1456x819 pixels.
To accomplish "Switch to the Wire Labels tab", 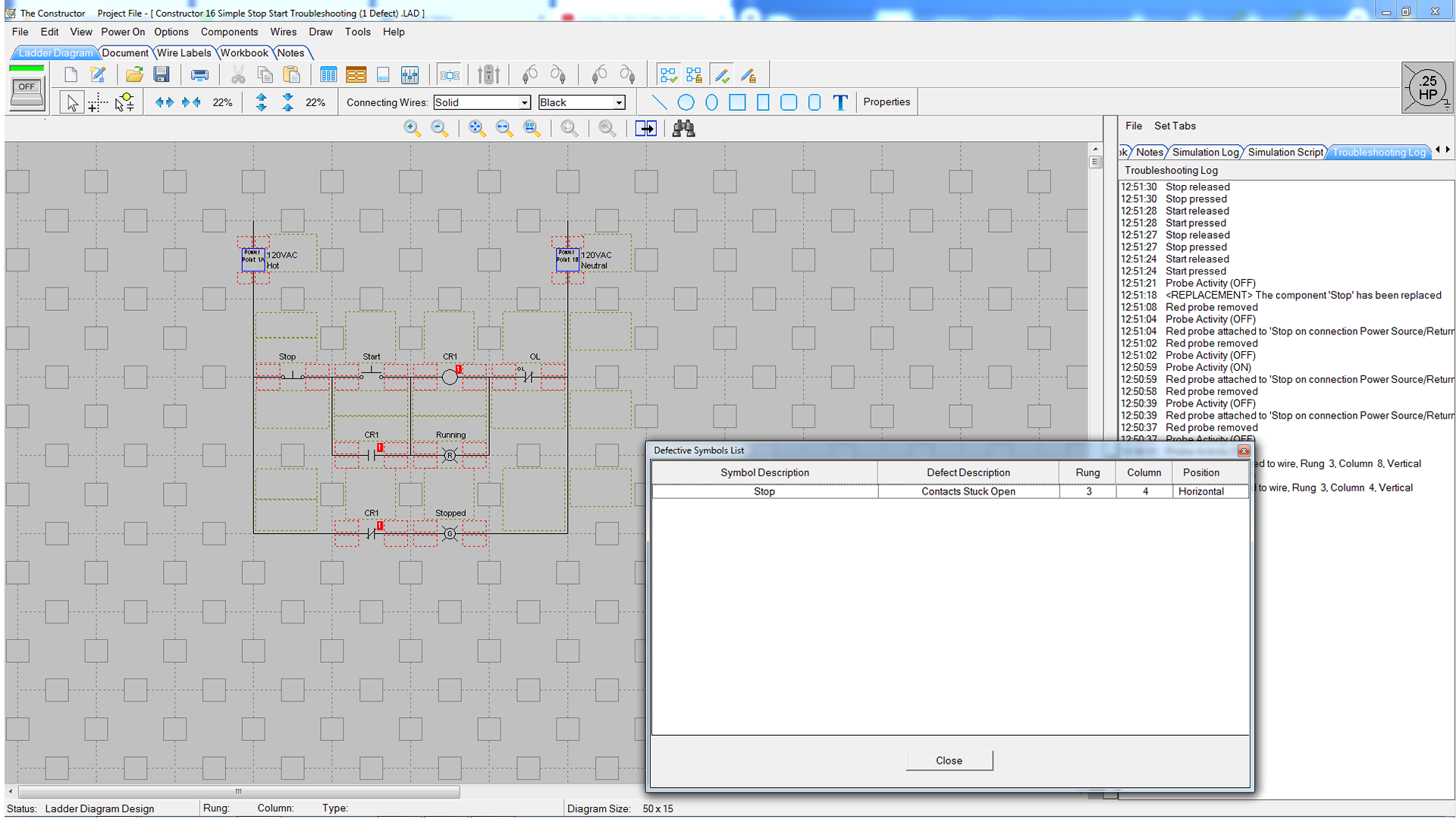I will (184, 53).
